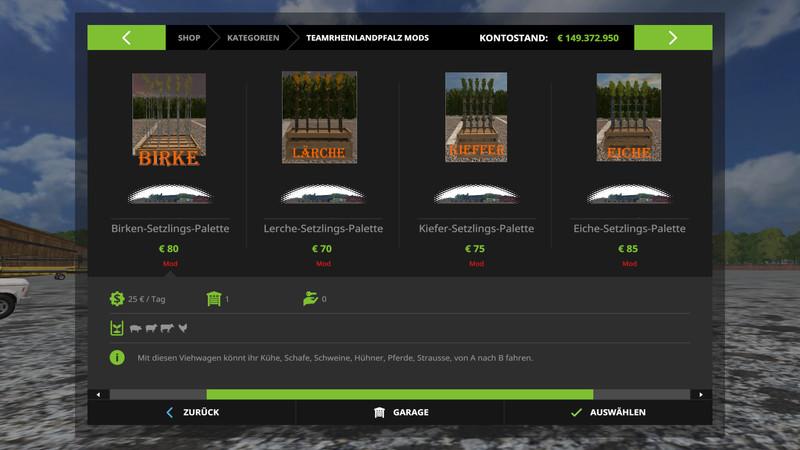Screen dimensions: 800x450
Task: Click the green info circle icon
Action: [x=118, y=357]
